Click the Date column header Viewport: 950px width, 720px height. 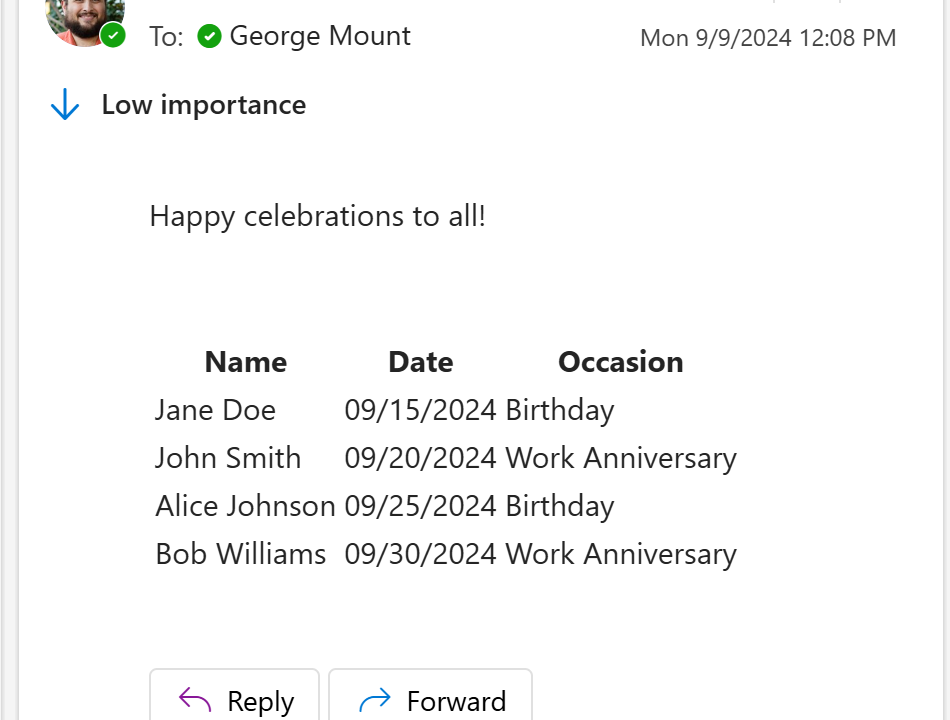click(x=420, y=362)
